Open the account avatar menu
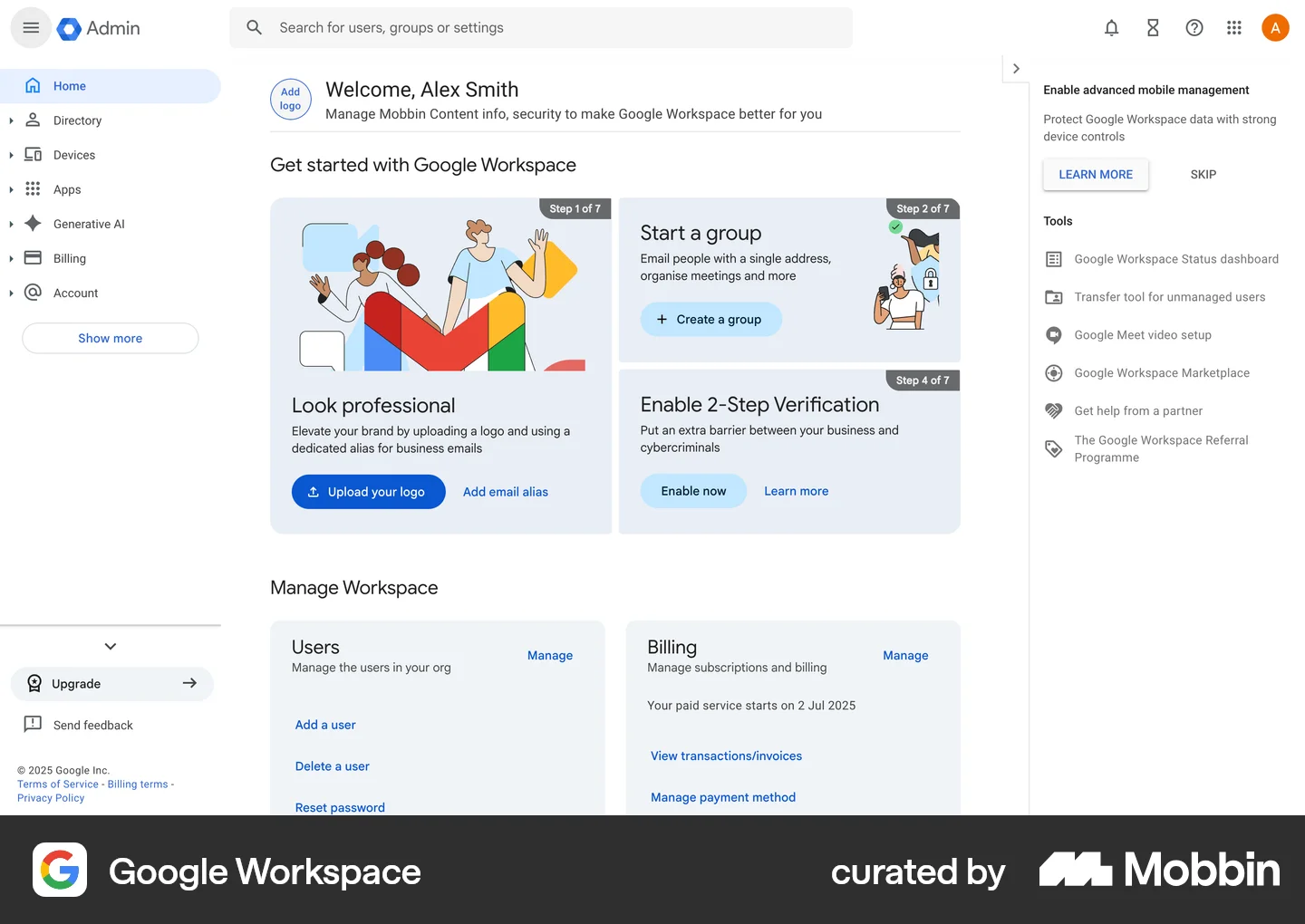 point(1275,28)
